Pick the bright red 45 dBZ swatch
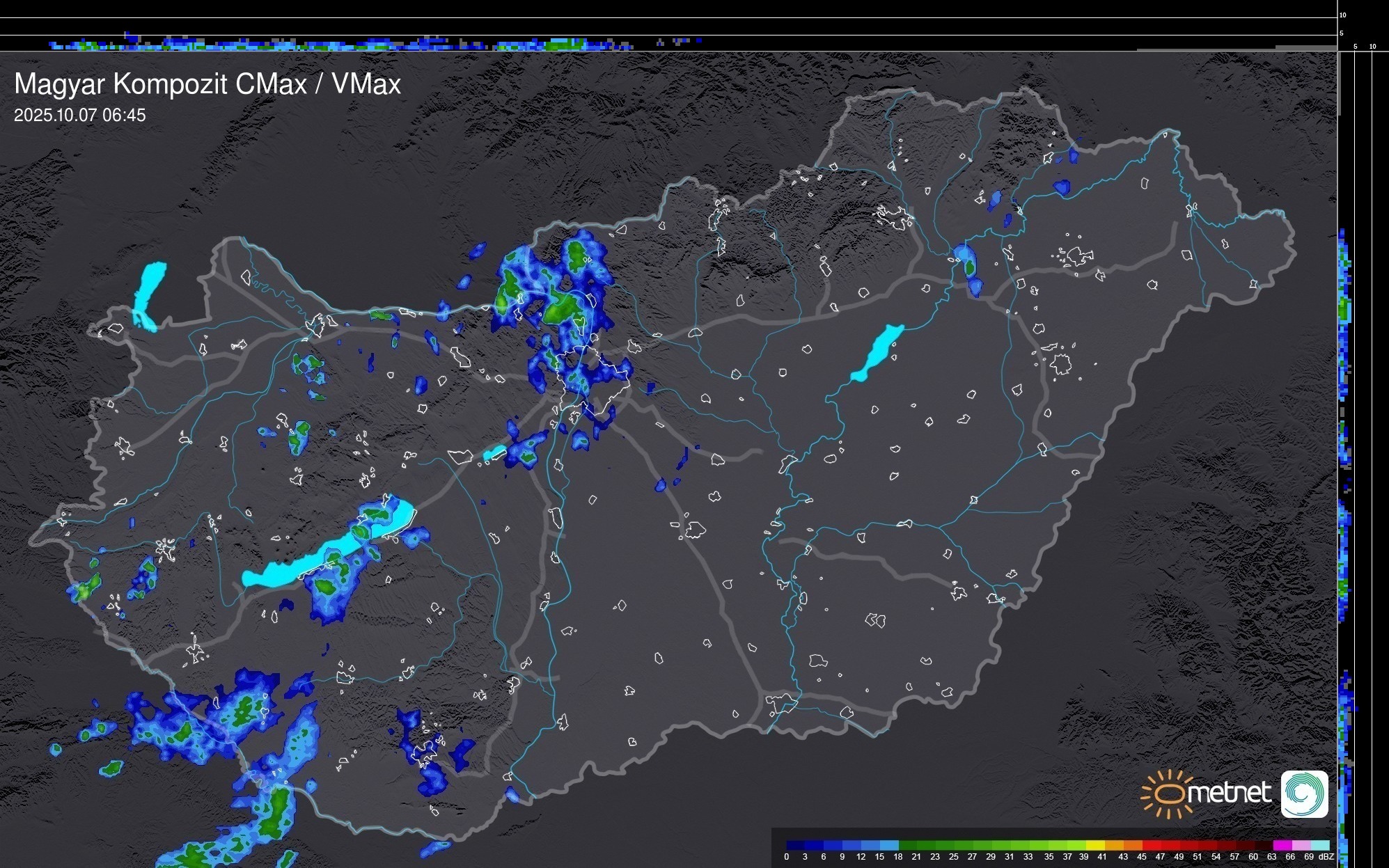The height and width of the screenshot is (868, 1389). pos(1152,845)
